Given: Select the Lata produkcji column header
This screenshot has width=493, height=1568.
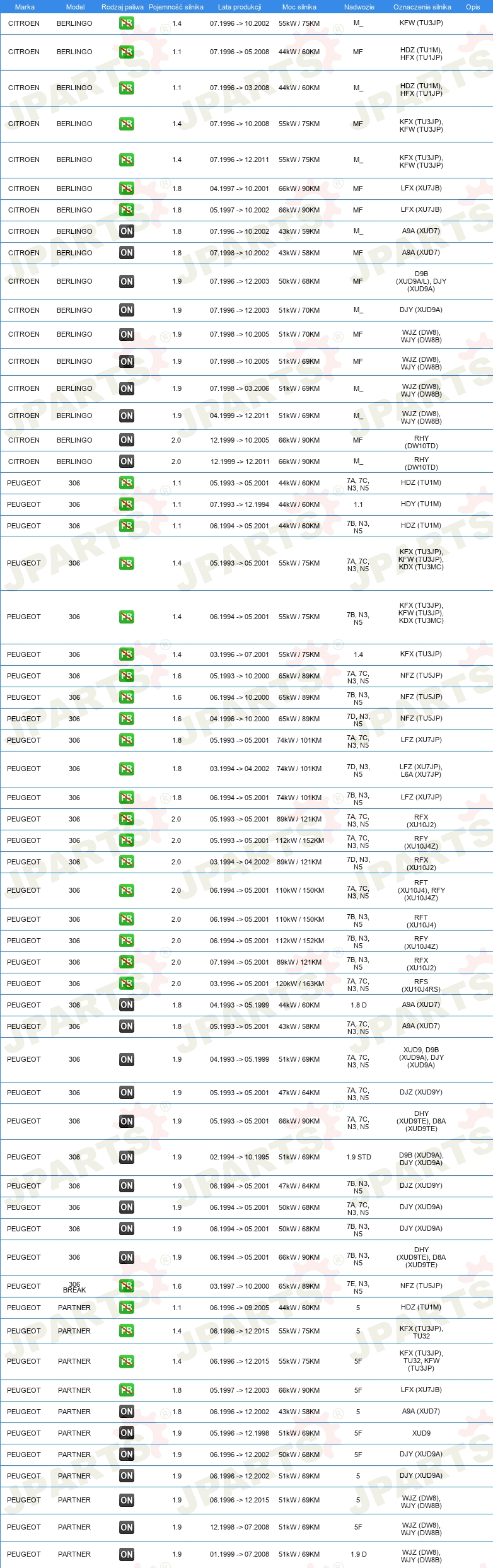Looking at the screenshot, I should (240, 7).
